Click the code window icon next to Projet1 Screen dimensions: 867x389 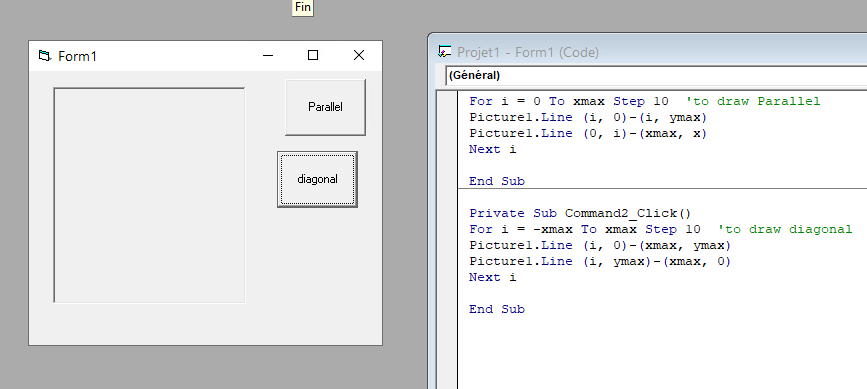tap(444, 52)
